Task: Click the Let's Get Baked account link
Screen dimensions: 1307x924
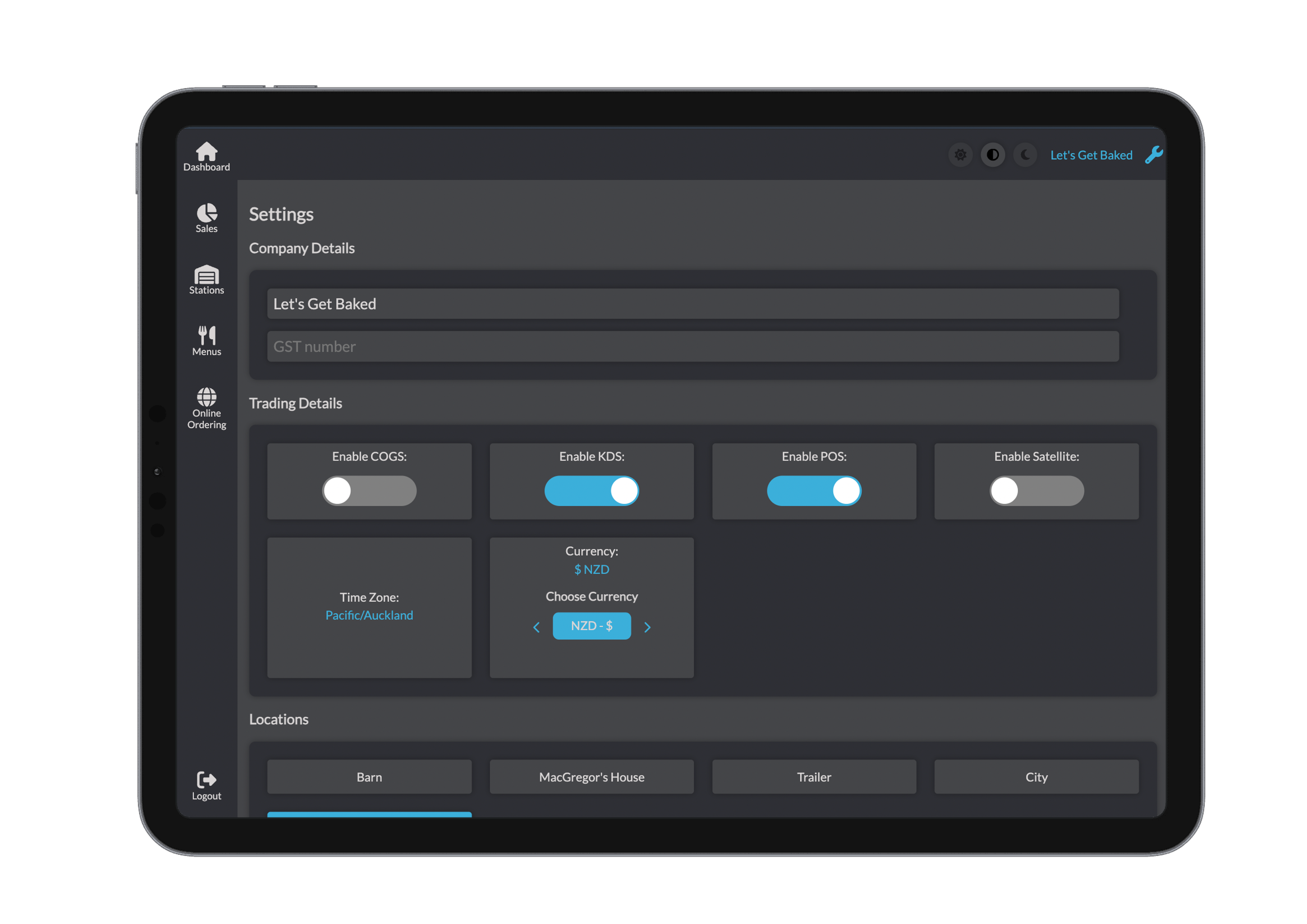Action: pos(1091,154)
